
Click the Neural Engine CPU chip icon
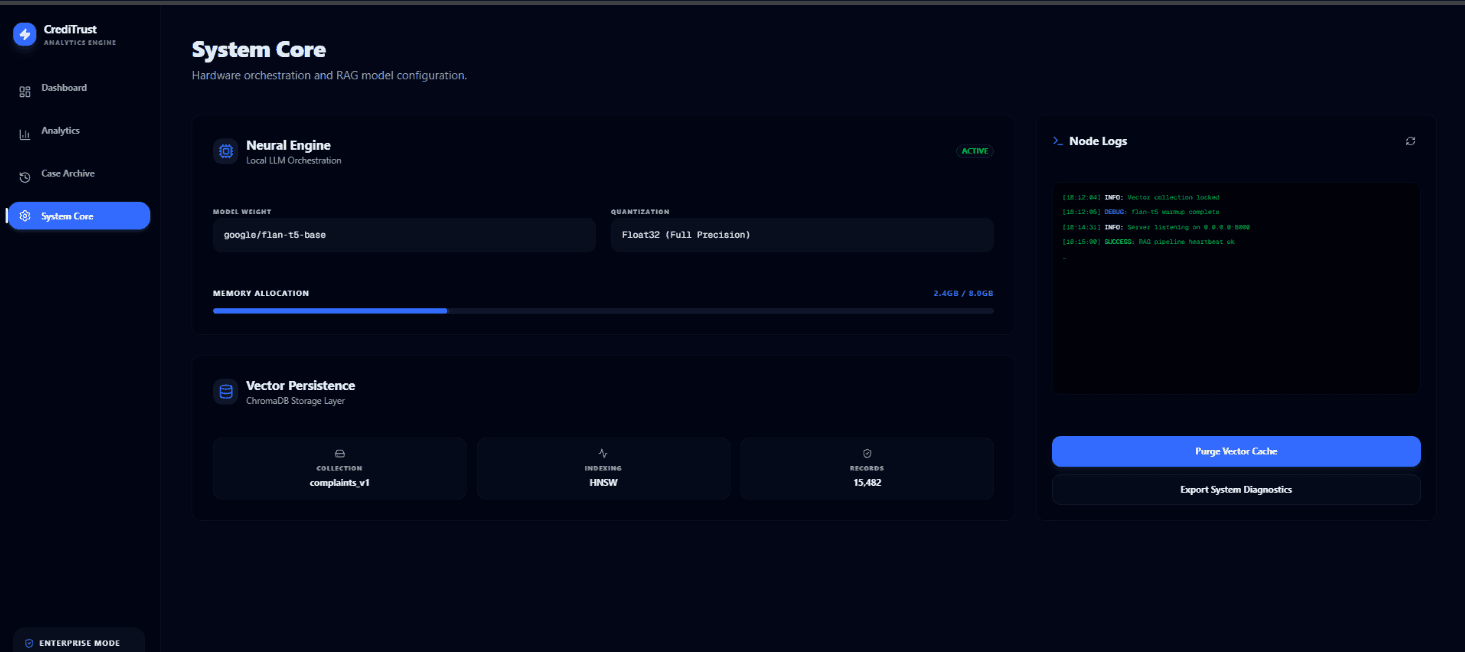(226, 151)
